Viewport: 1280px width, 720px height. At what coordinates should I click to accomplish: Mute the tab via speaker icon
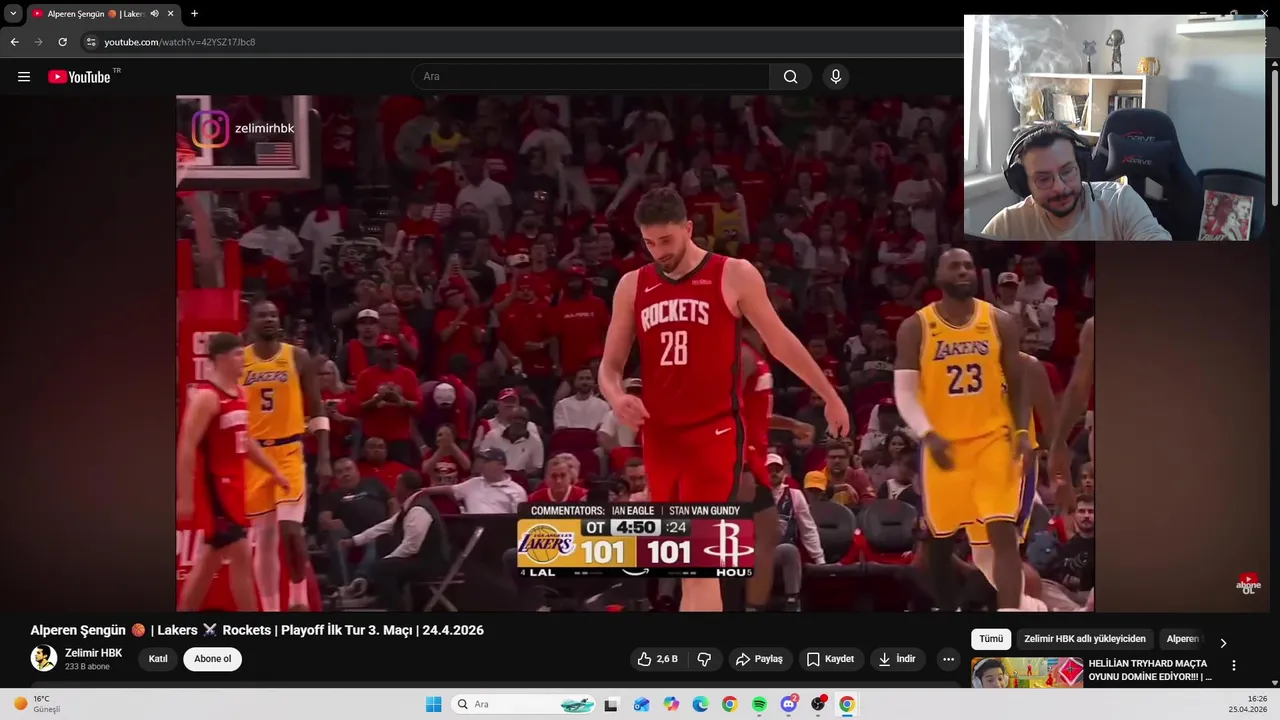154,14
